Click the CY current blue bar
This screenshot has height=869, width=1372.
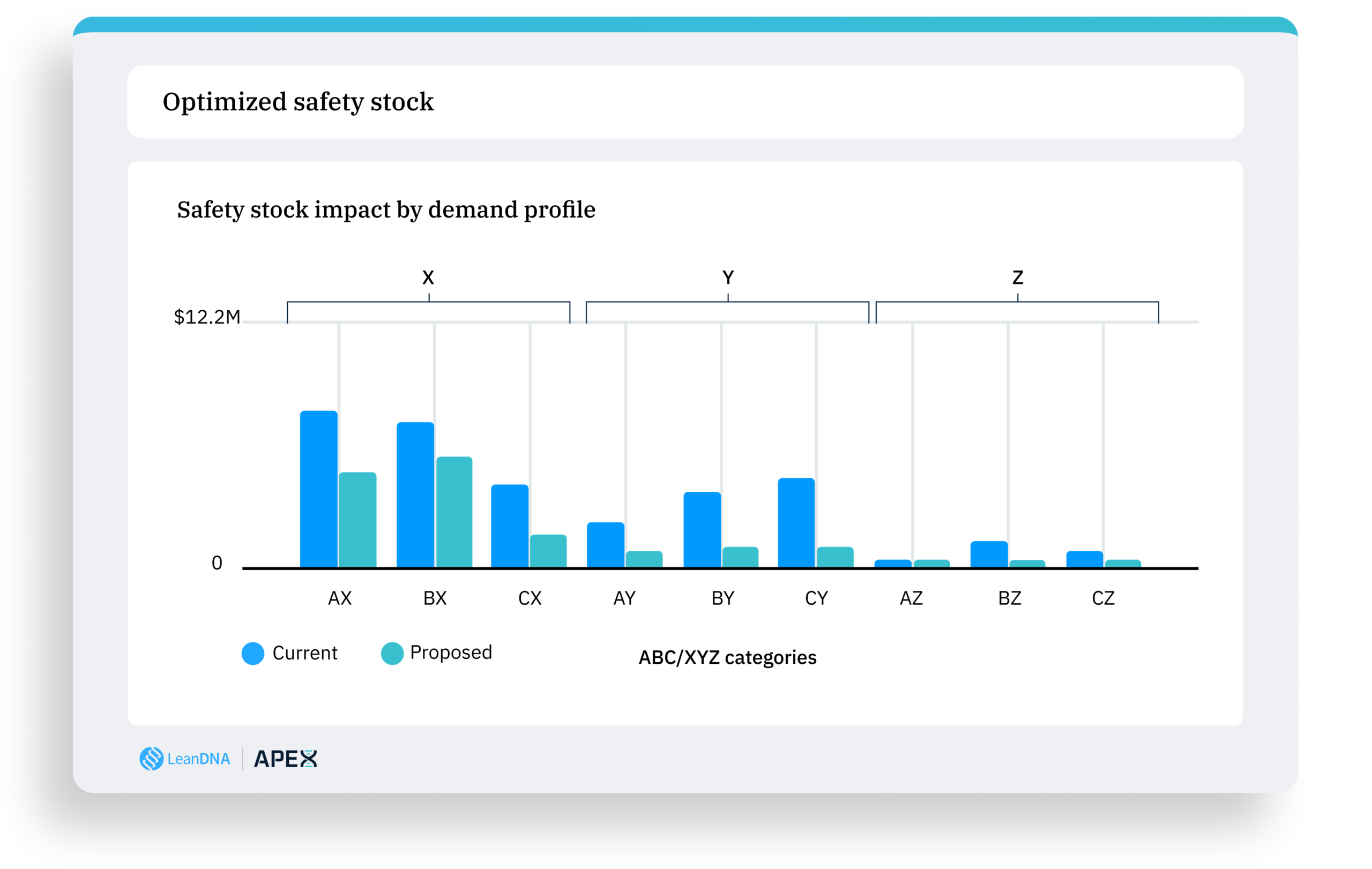[796, 522]
